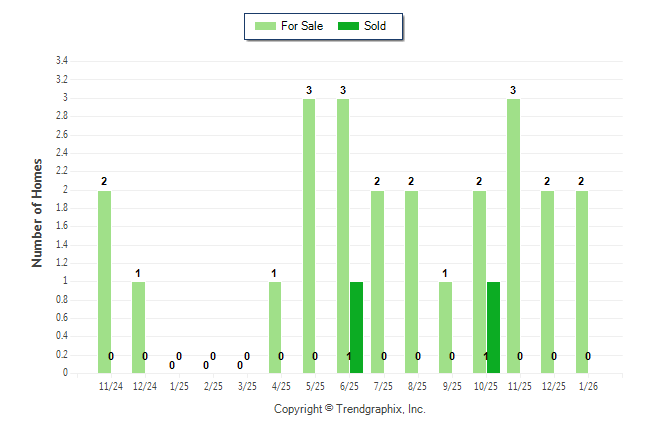
Task: Click the dark green Sold legend swatch
Action: 349,26
